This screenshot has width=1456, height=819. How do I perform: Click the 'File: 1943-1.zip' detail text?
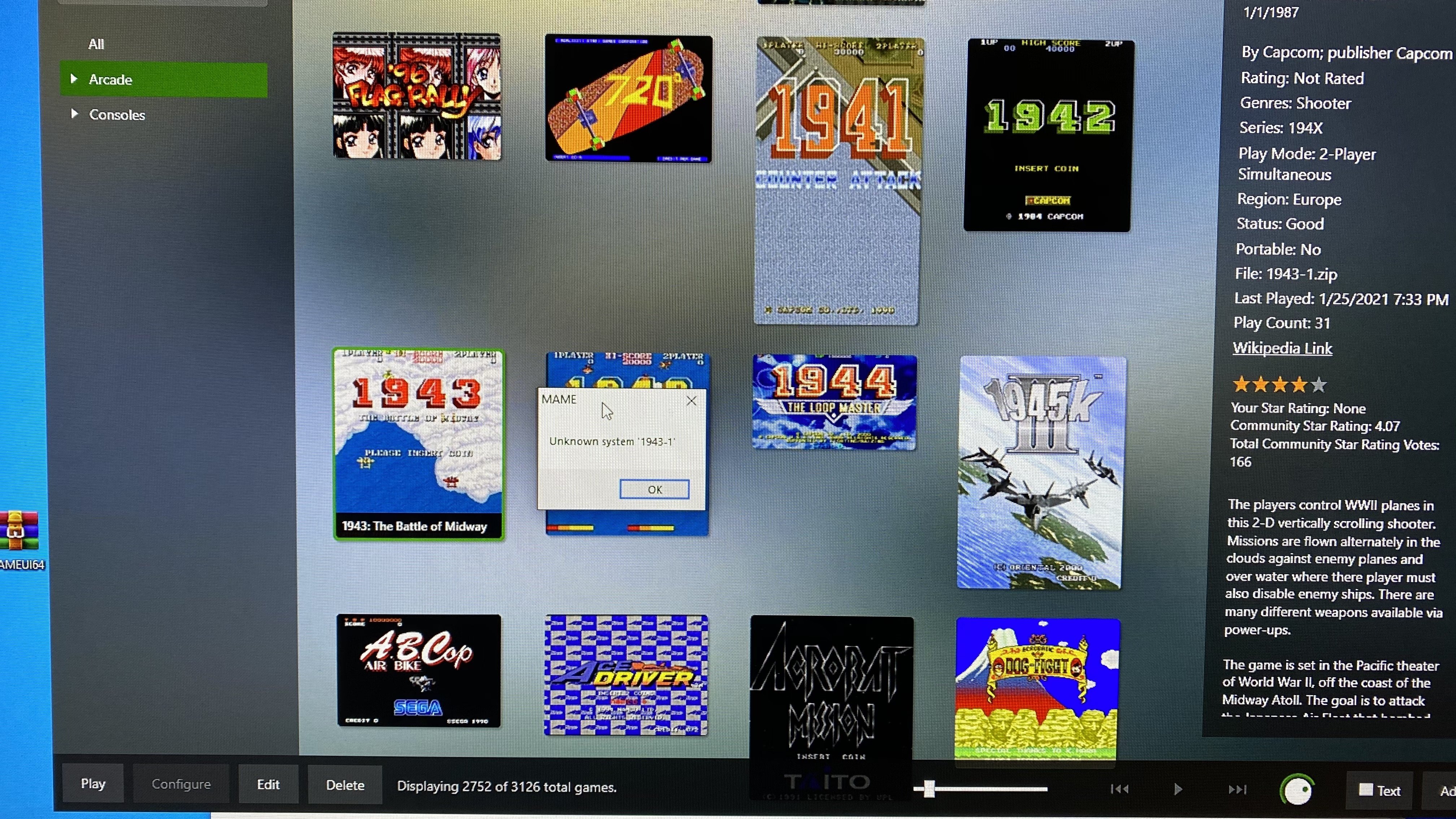coord(1286,274)
